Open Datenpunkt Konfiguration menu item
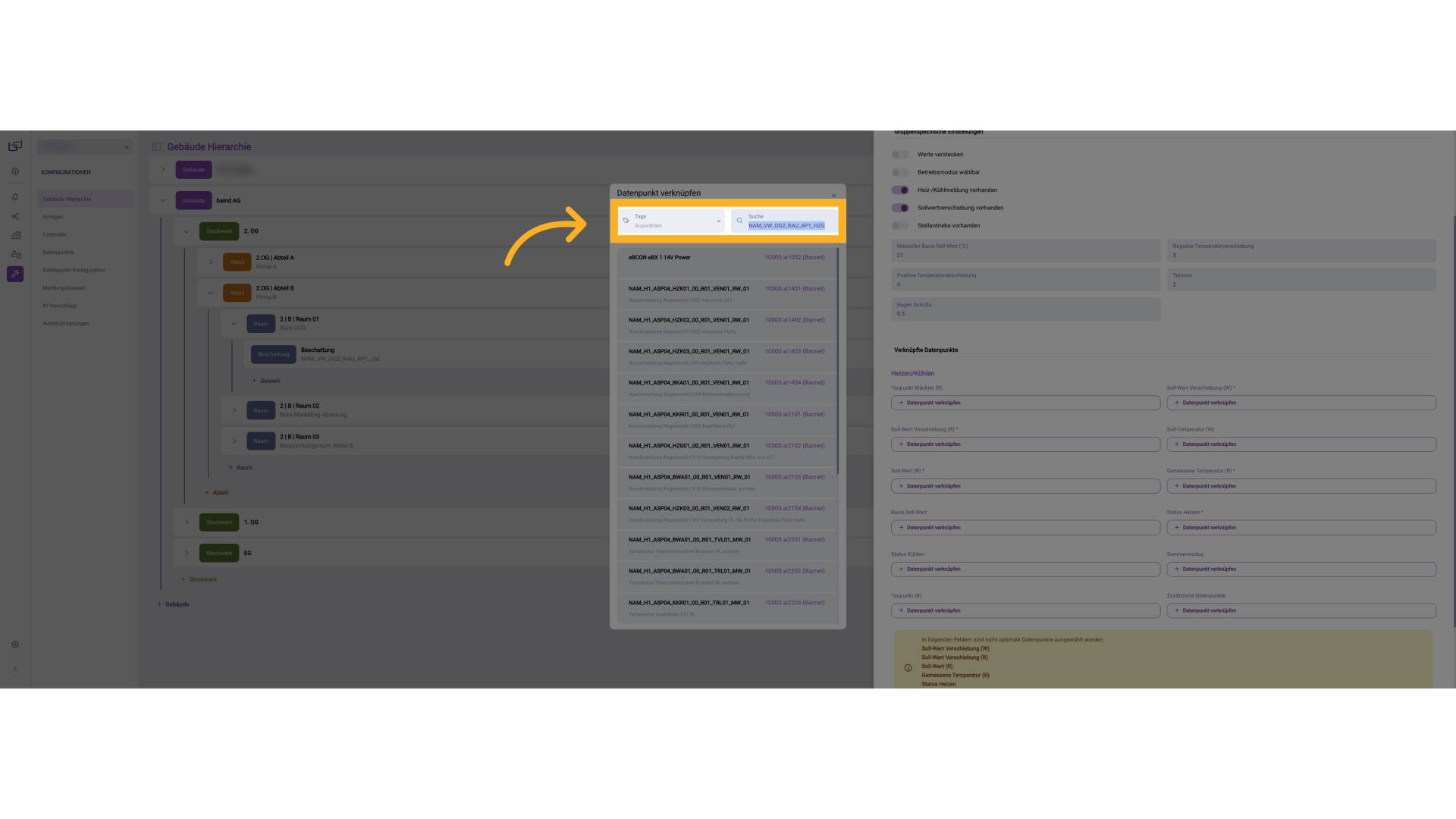Viewport: 1456px width, 819px height. click(74, 270)
